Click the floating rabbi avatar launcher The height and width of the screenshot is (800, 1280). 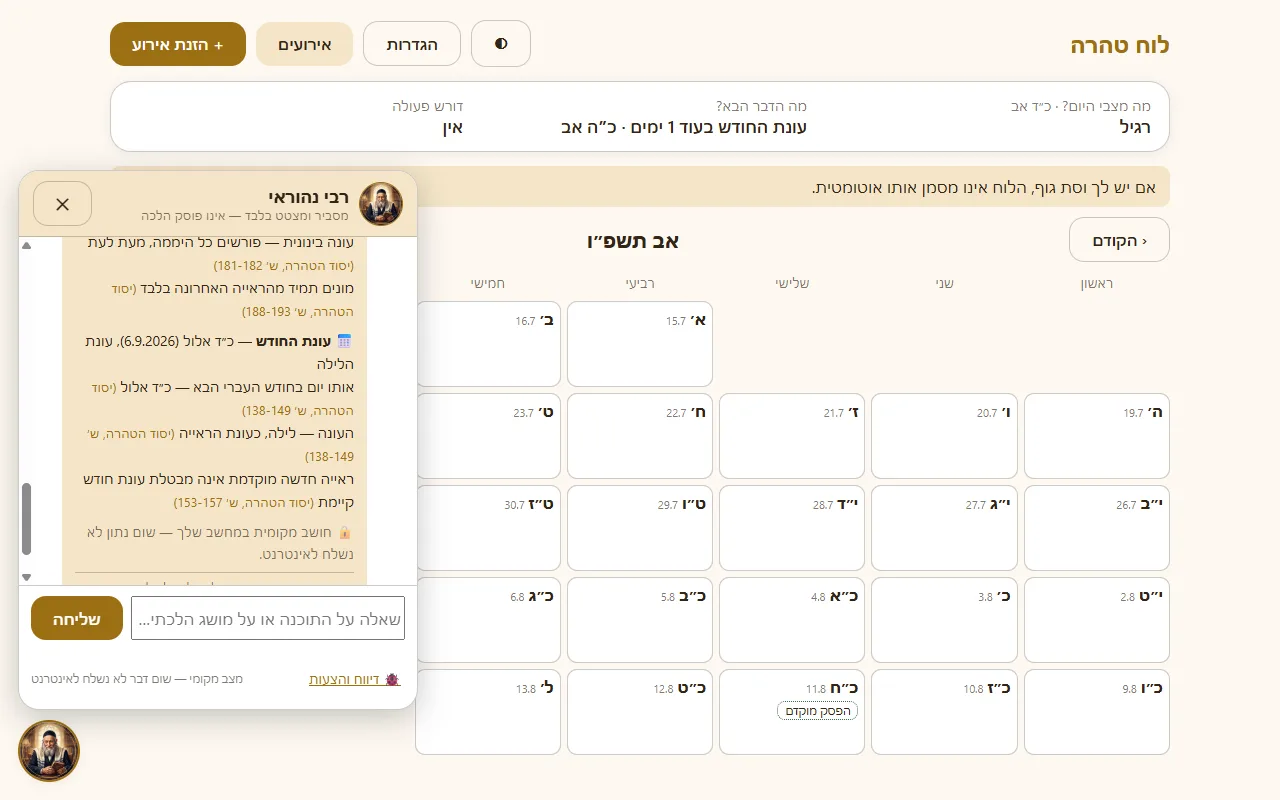coord(49,751)
